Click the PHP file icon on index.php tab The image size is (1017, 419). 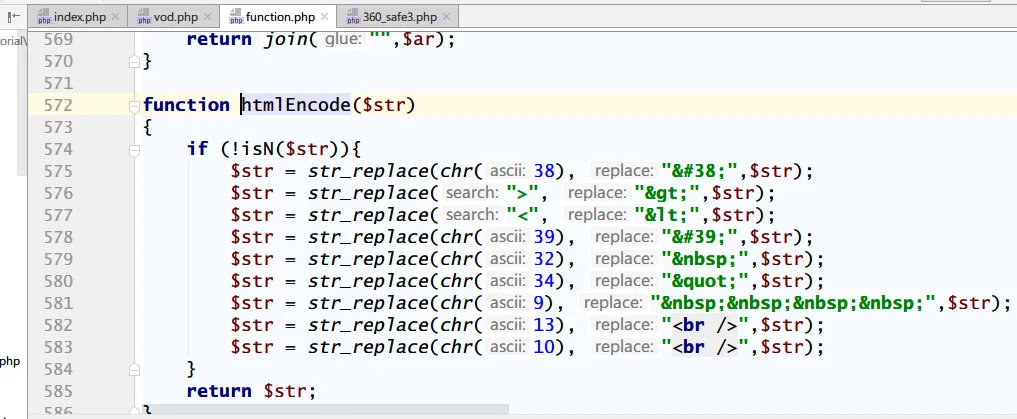(x=44, y=17)
